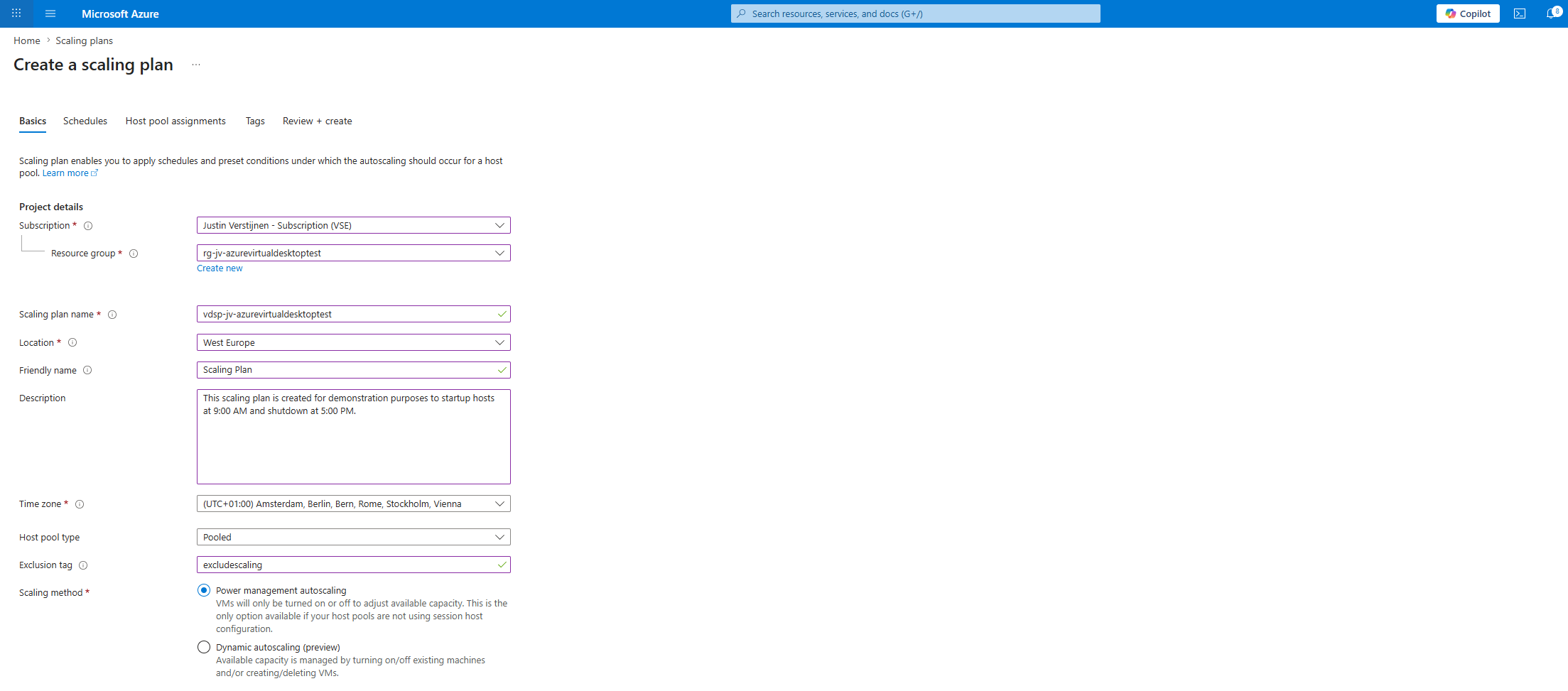
Task: Open the Azure portal apps grid icon
Action: point(16,13)
